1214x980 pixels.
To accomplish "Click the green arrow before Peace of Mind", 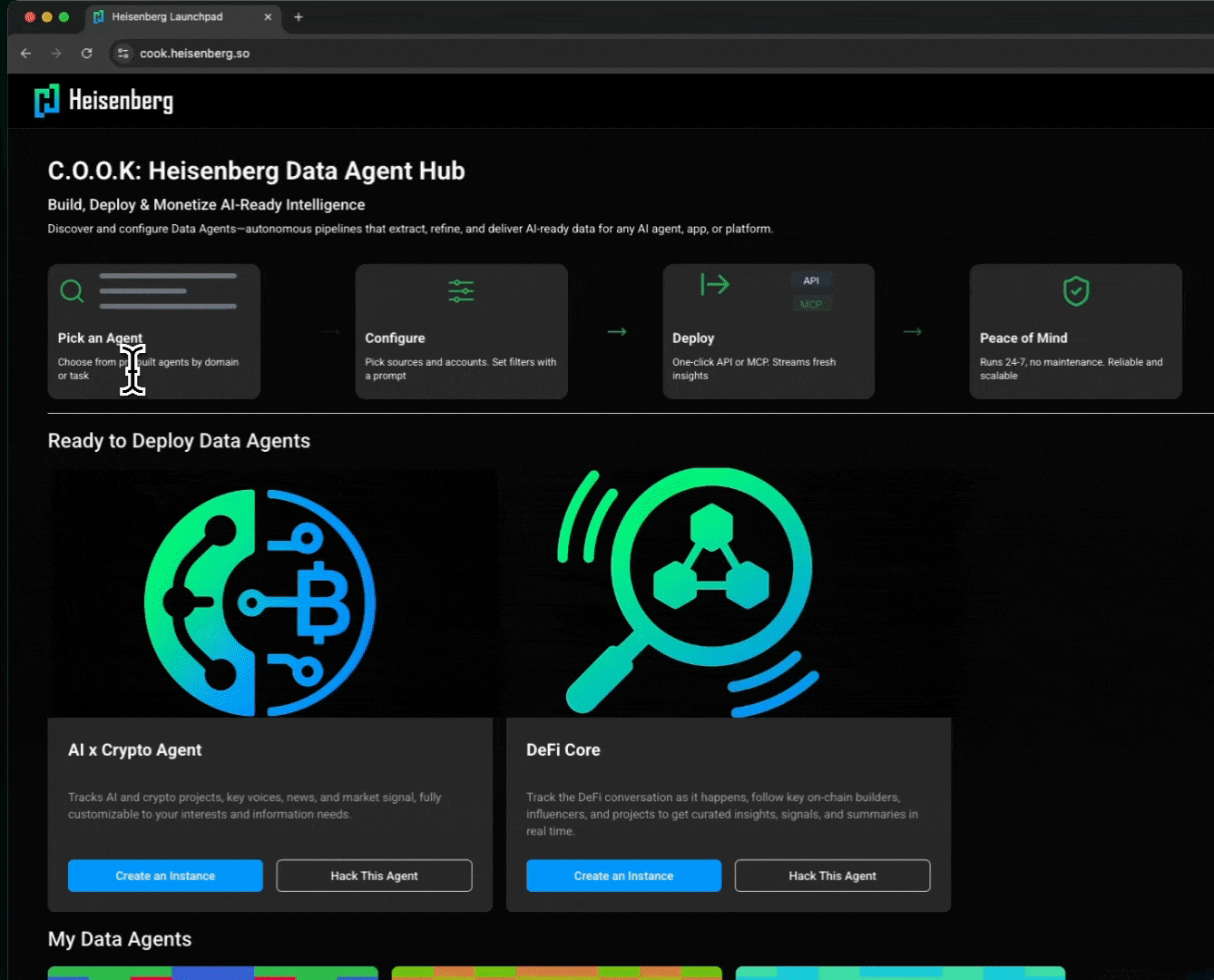I will [913, 331].
